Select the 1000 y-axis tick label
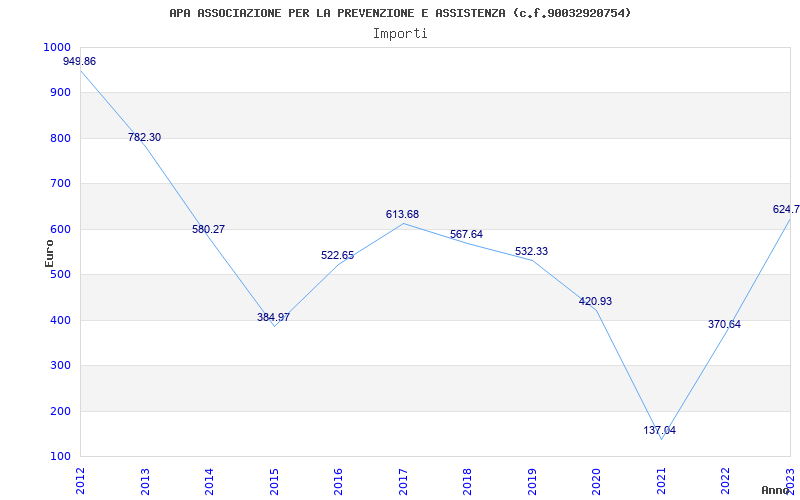 click(57, 48)
